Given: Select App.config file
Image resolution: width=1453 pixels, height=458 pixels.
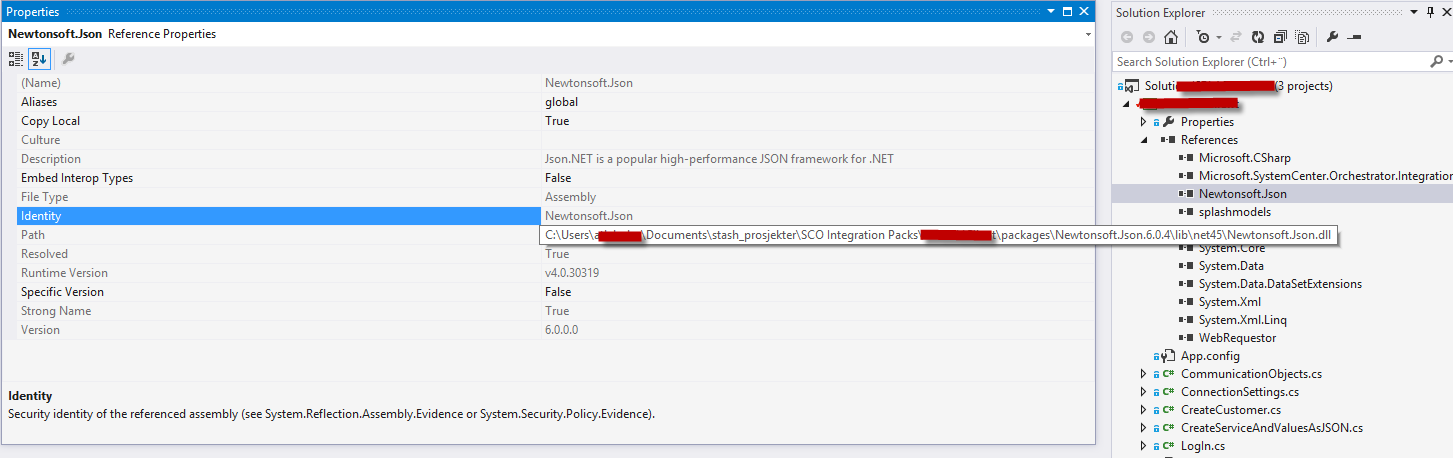Looking at the screenshot, I should click(x=1210, y=356).
